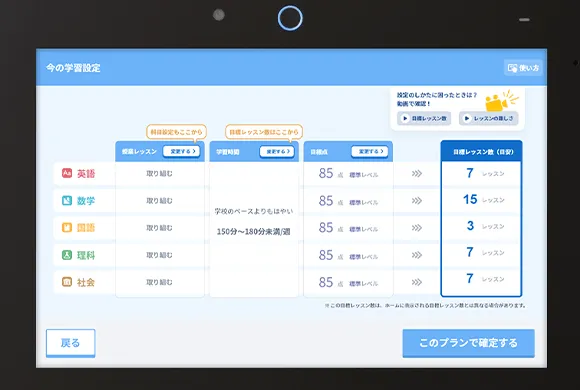
Task: Open 変更する for 授業レッスン column
Action: 182,151
